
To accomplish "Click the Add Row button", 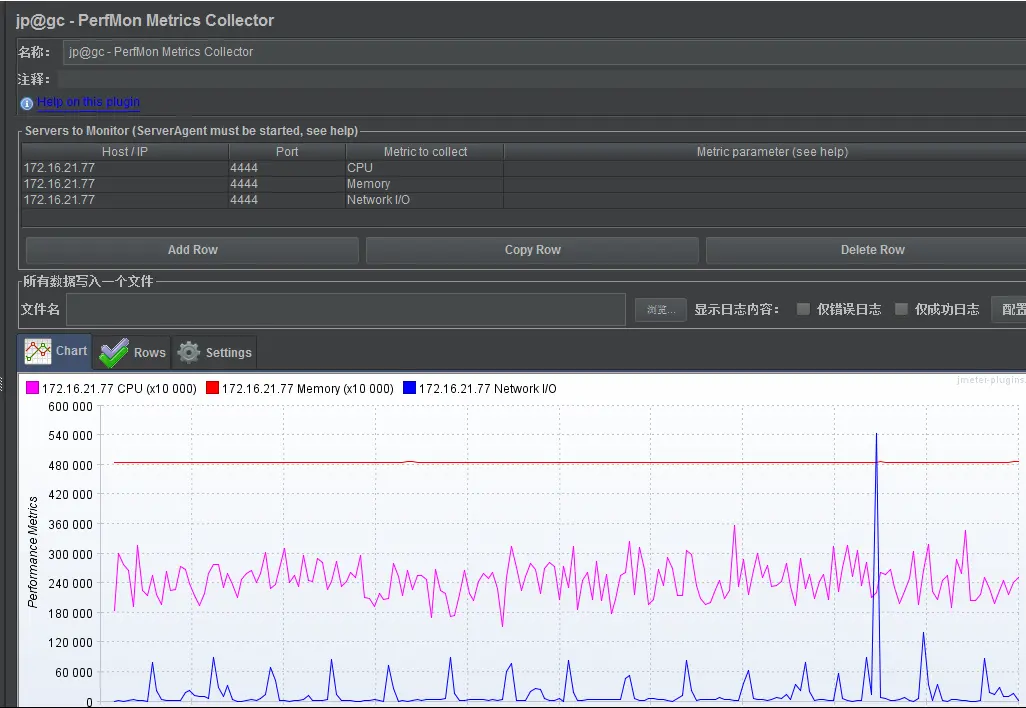I will (192, 250).
